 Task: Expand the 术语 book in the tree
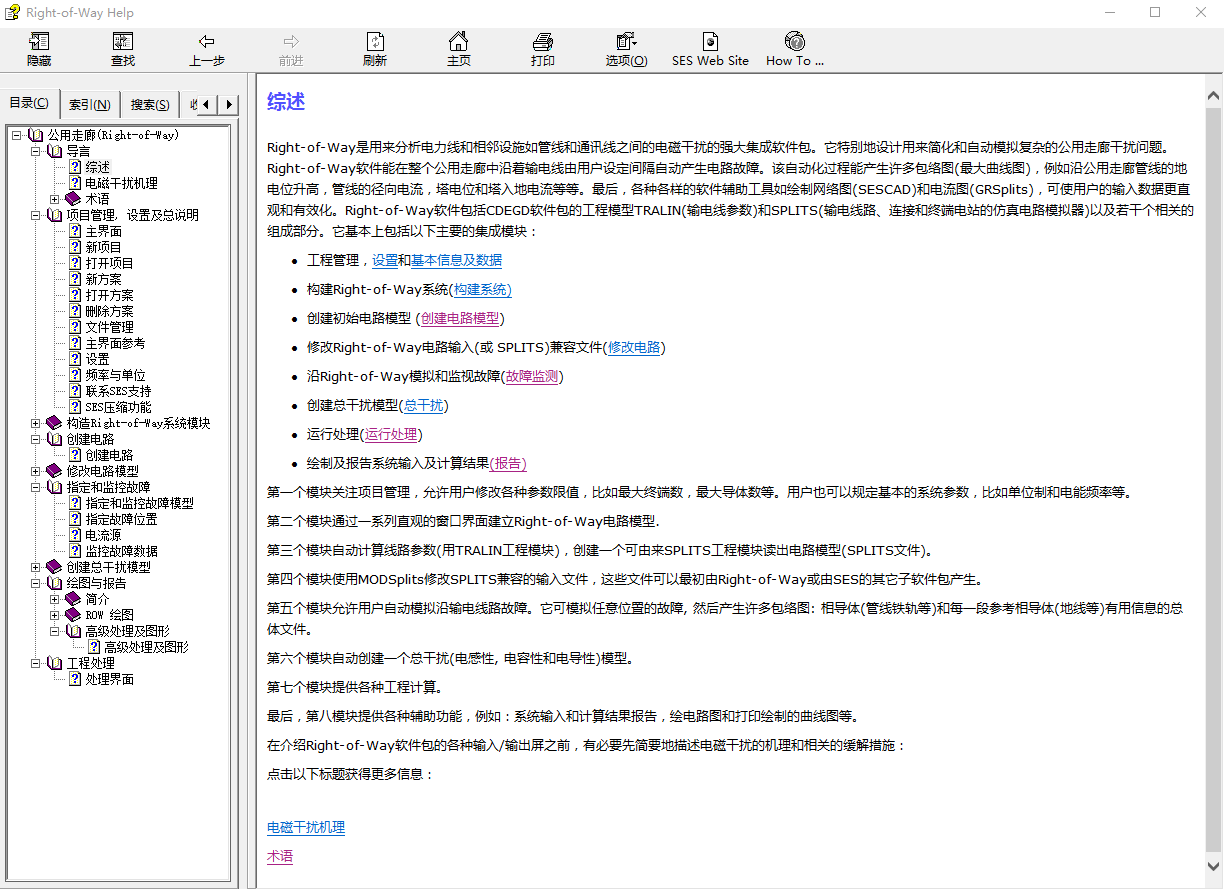(x=55, y=199)
